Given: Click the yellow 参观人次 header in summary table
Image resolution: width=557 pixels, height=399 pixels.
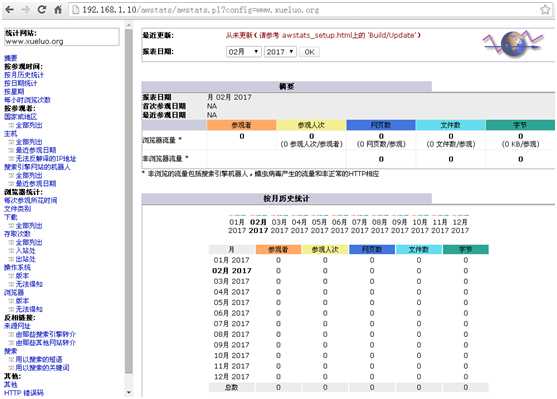Looking at the screenshot, I should tap(311, 125).
